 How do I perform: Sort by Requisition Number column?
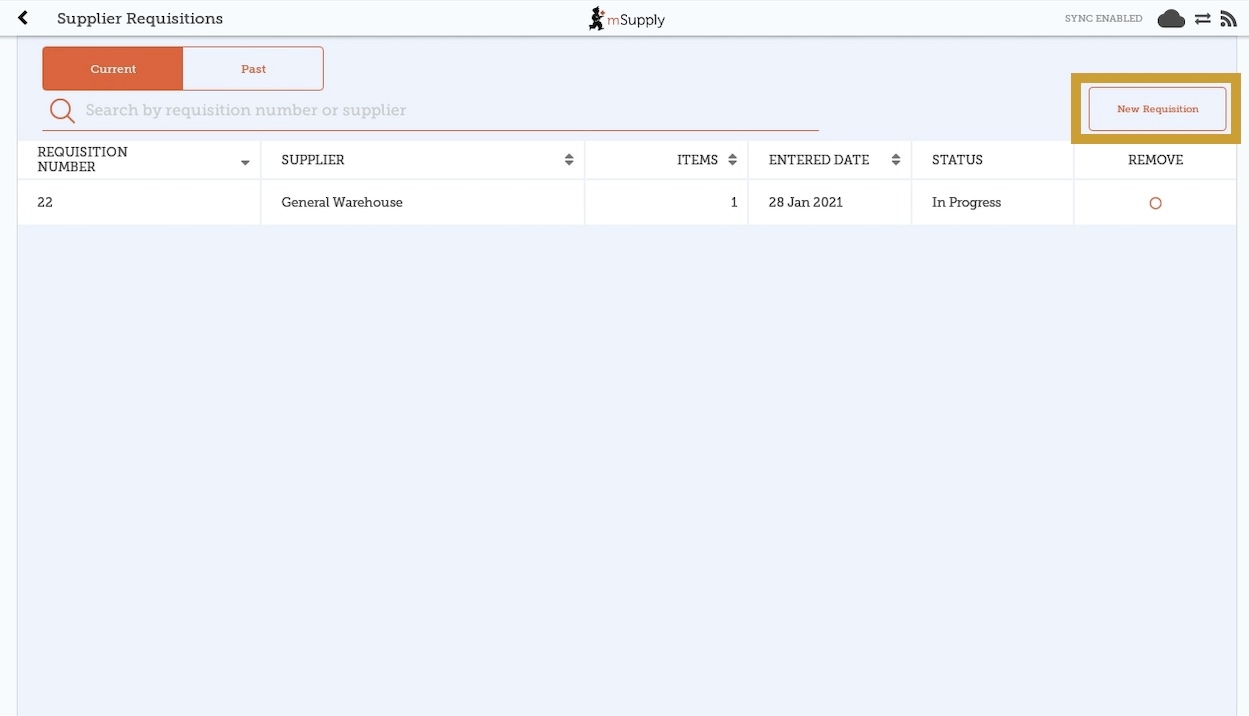click(245, 161)
